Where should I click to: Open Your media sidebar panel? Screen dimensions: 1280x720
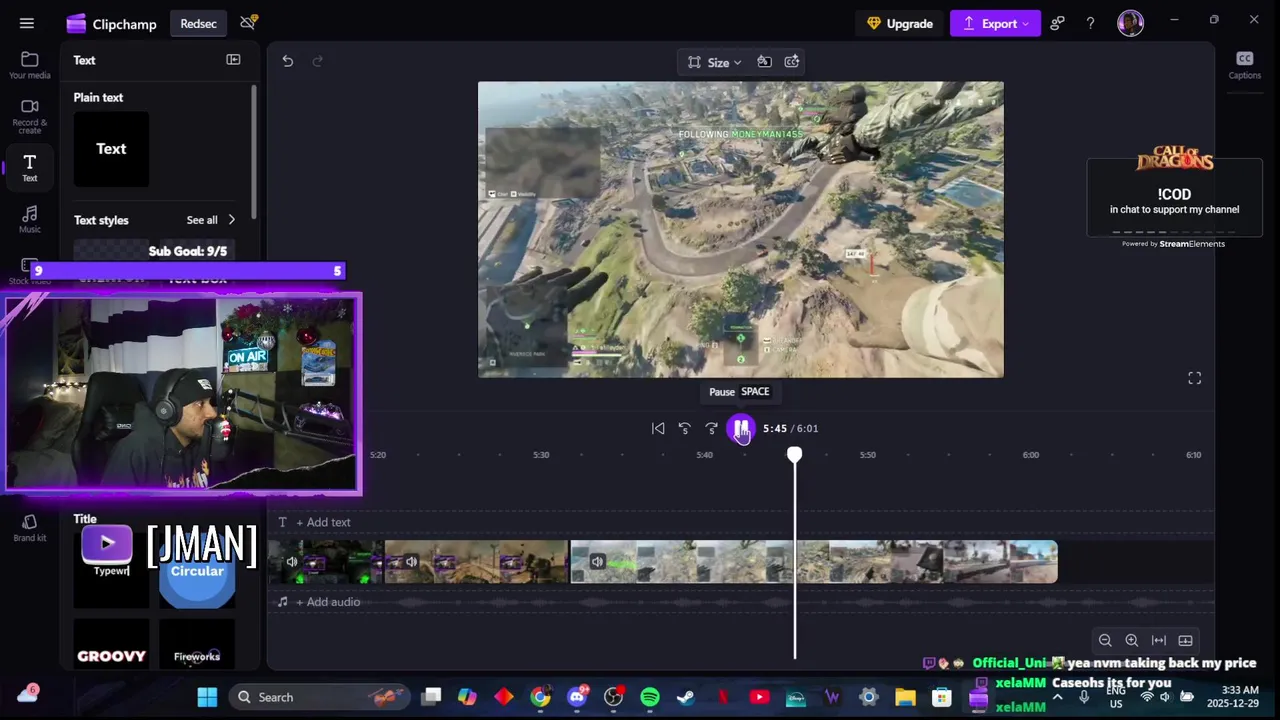pyautogui.click(x=30, y=66)
